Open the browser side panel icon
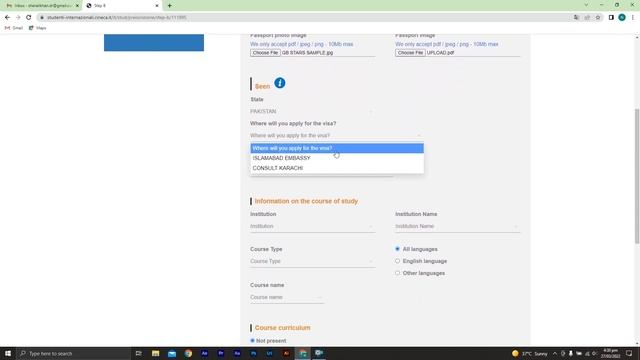Image resolution: width=640 pixels, height=360 pixels. pyautogui.click(x=611, y=18)
